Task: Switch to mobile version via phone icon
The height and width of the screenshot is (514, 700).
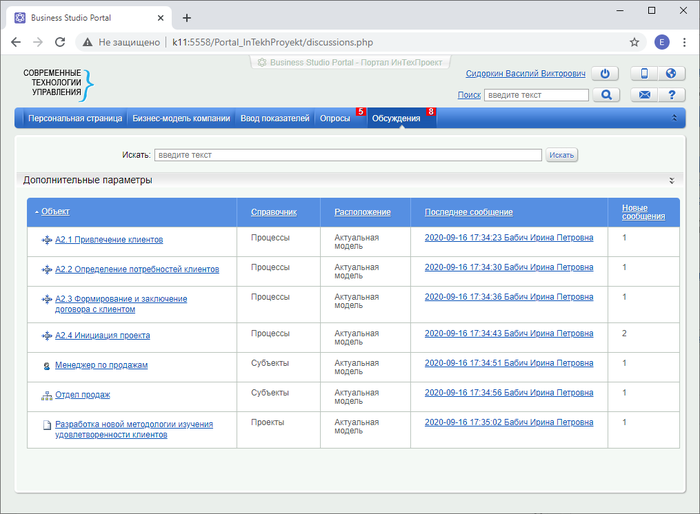Action: click(x=645, y=74)
